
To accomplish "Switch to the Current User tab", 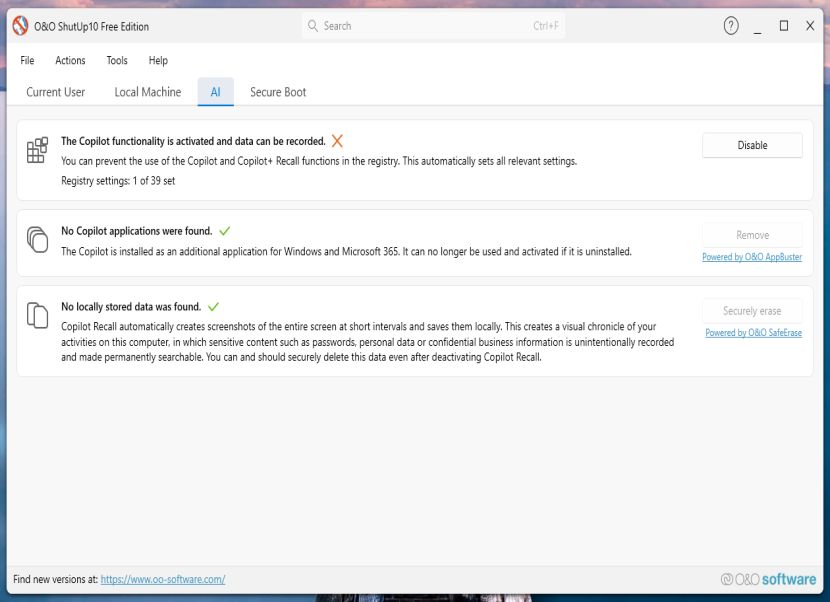I will (x=56, y=92).
